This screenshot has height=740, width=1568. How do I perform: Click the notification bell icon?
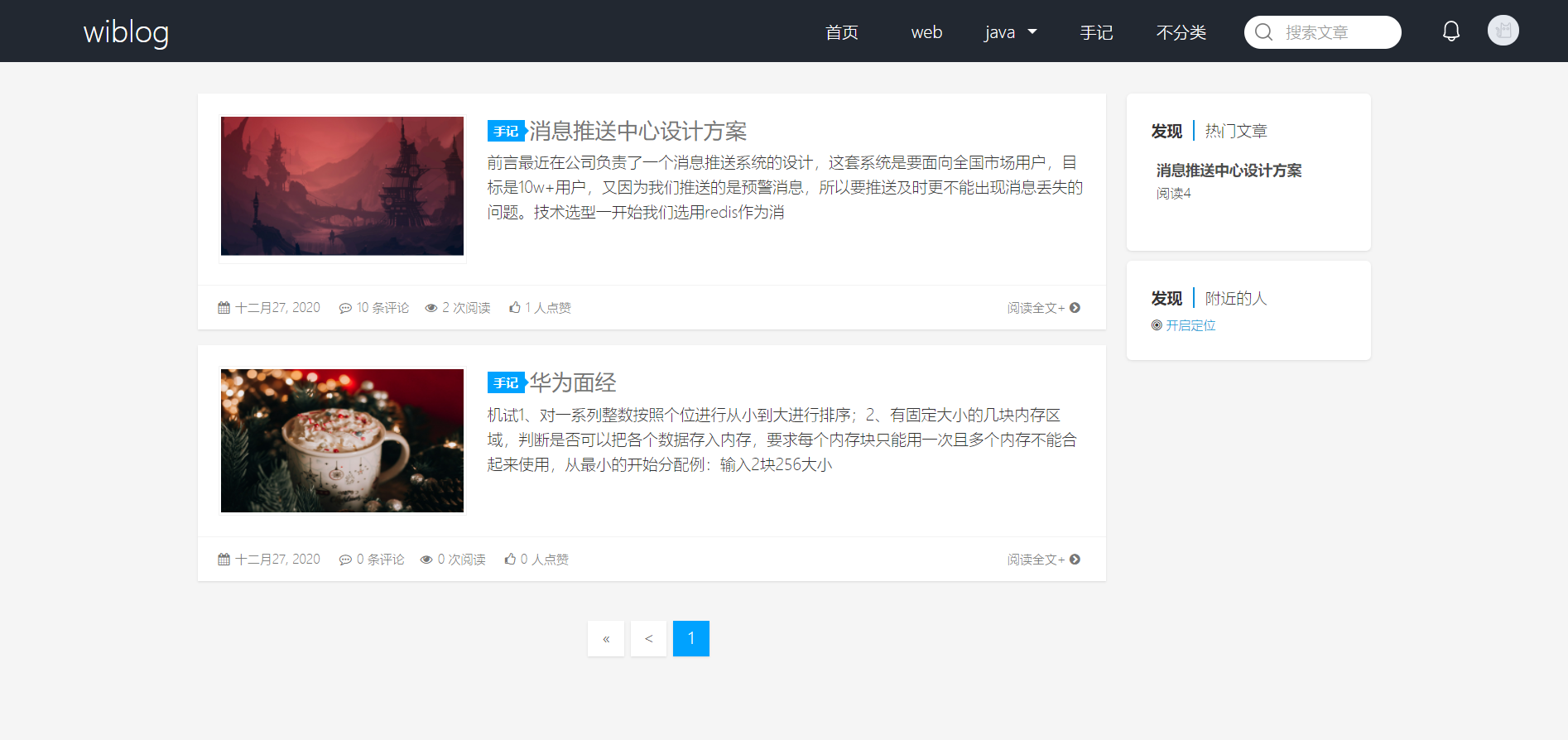(1450, 31)
